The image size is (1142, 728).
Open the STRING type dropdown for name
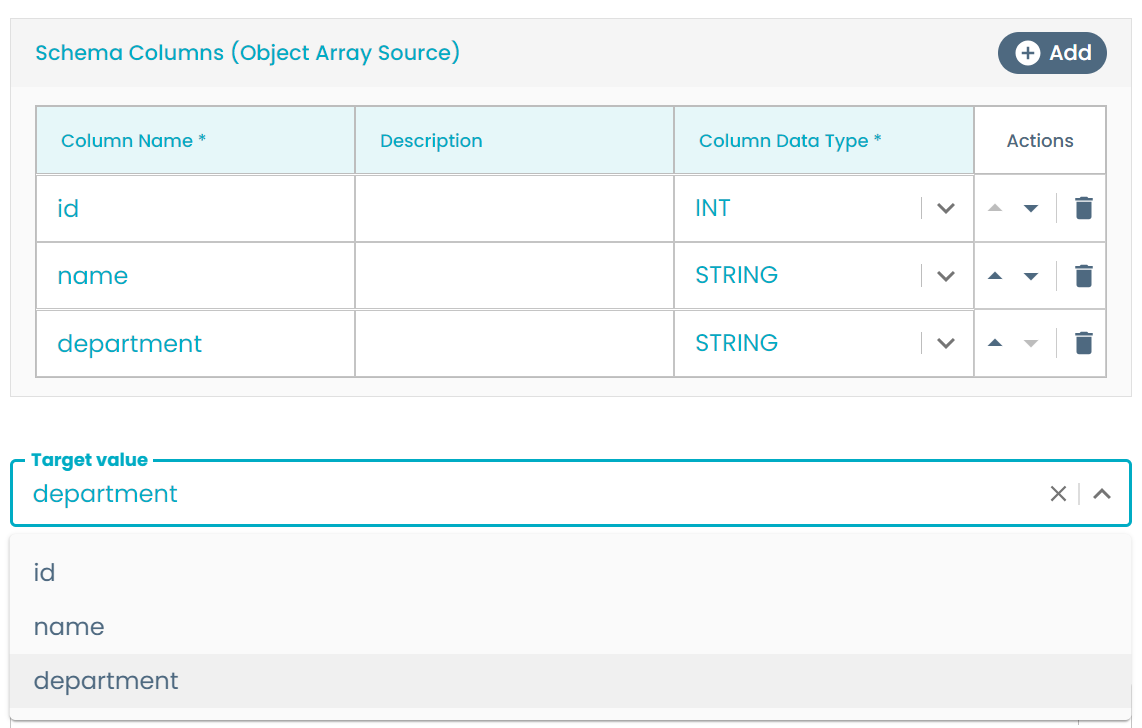coord(945,275)
